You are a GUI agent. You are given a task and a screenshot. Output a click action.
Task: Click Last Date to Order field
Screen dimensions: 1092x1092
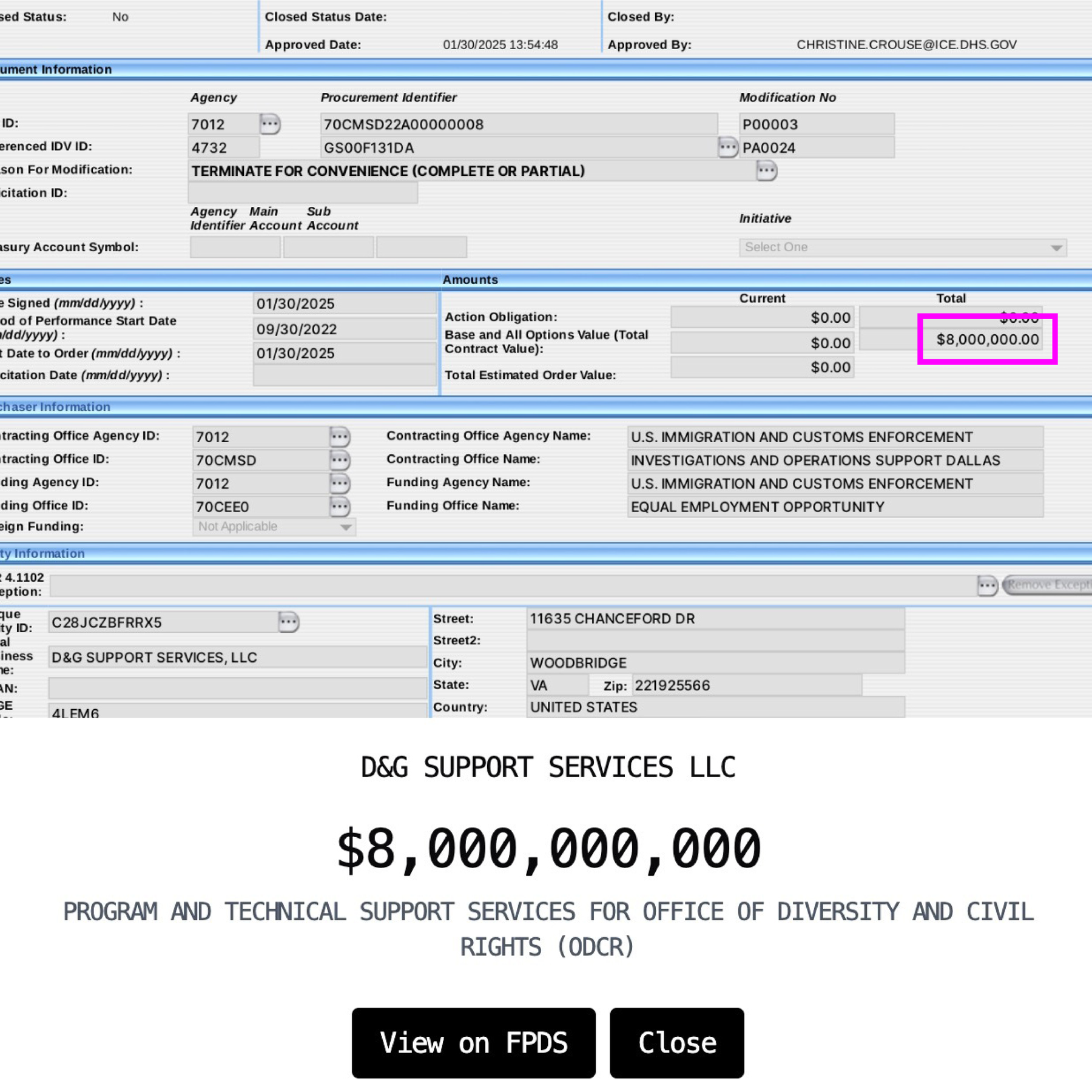click(x=344, y=353)
